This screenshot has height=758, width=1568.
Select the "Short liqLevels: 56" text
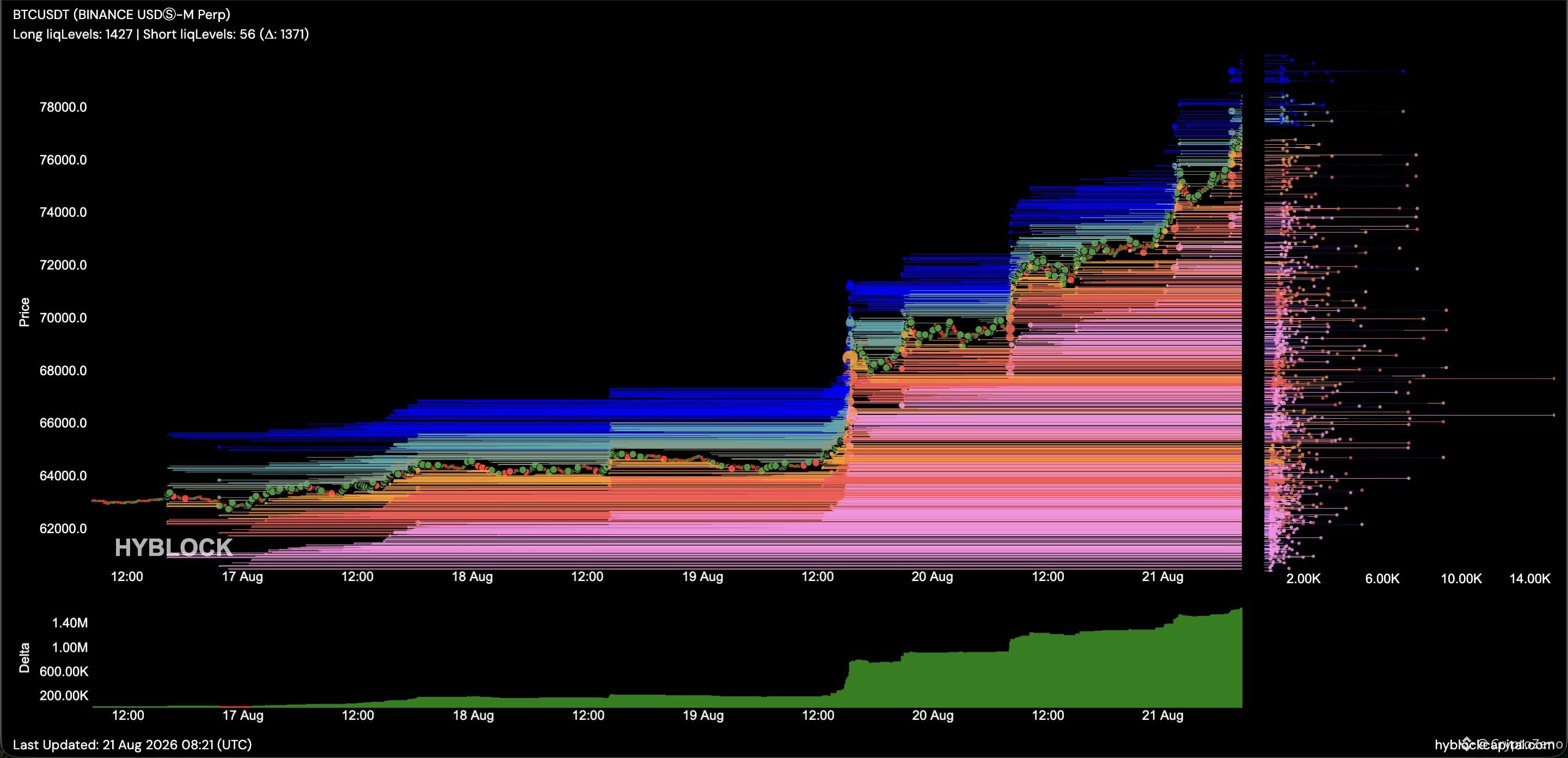click(x=199, y=34)
